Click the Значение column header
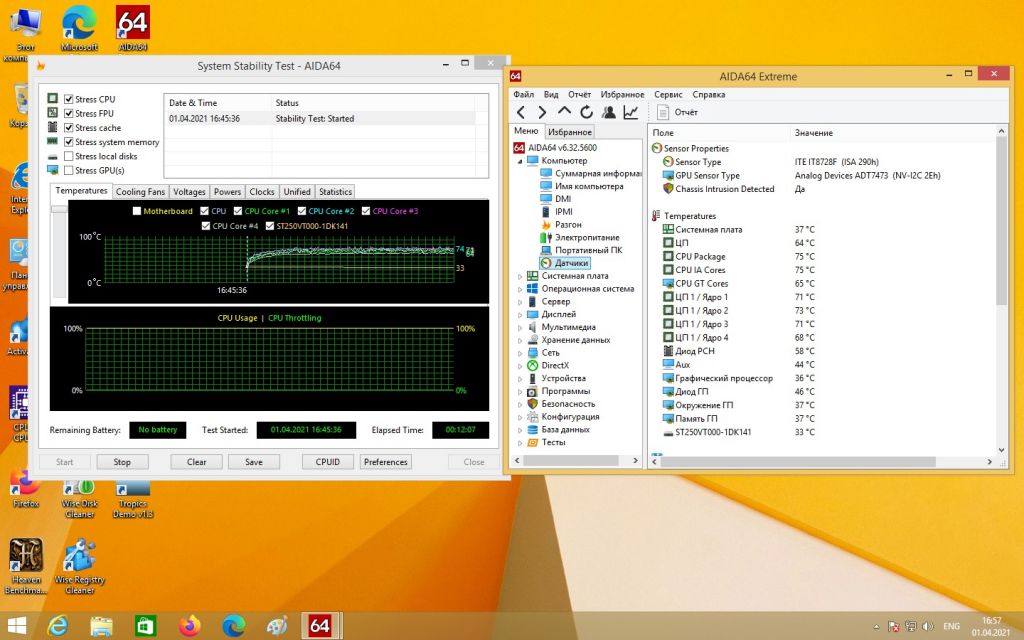The width and height of the screenshot is (1024, 640). [x=814, y=133]
